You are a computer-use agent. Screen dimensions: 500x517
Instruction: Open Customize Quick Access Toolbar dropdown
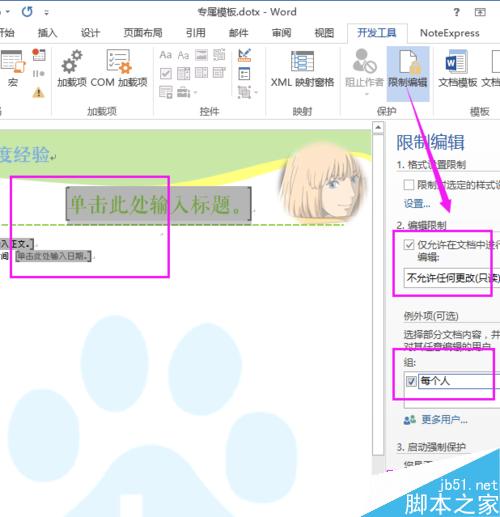47,13
